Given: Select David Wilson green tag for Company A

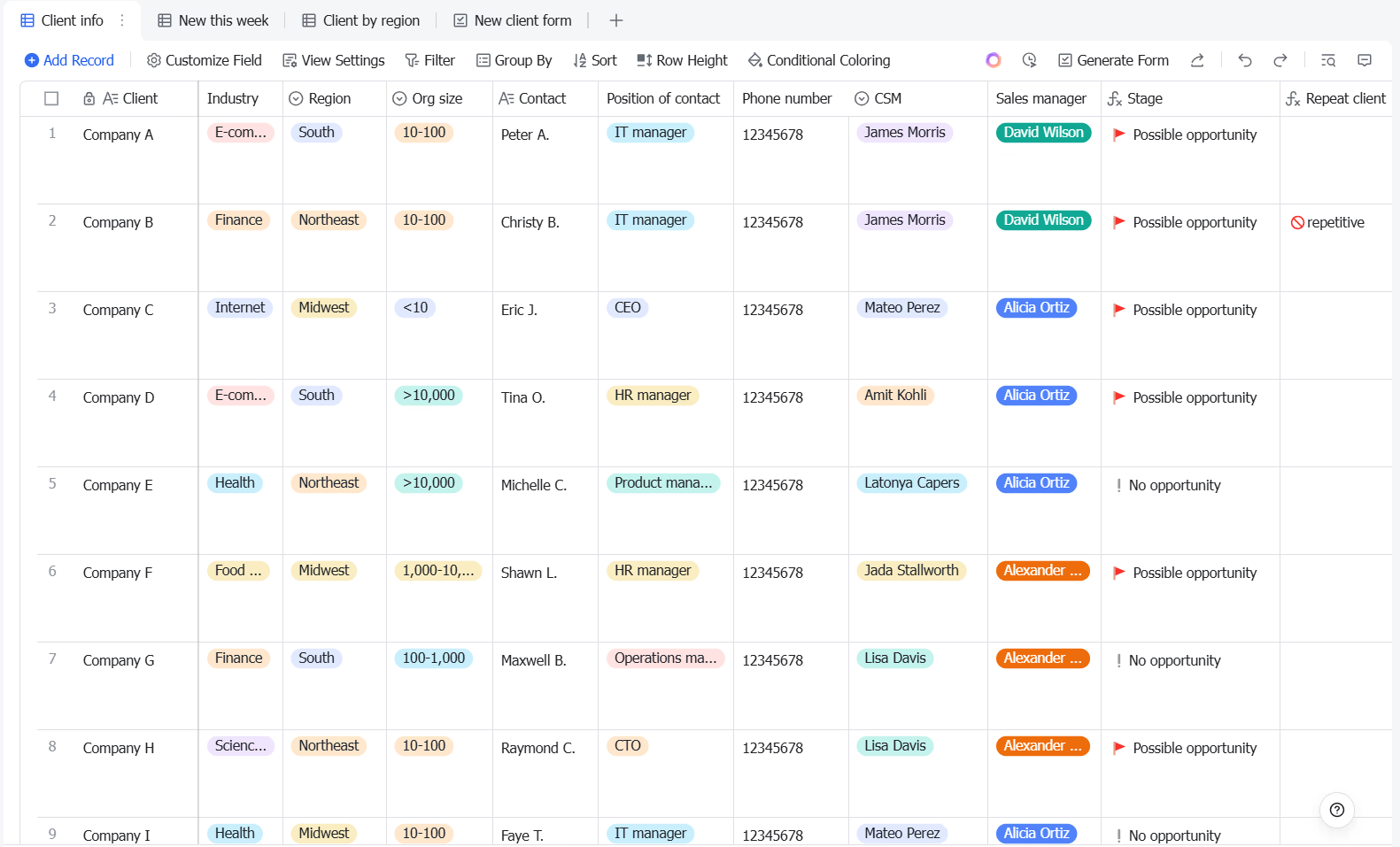Looking at the screenshot, I should pos(1043,133).
